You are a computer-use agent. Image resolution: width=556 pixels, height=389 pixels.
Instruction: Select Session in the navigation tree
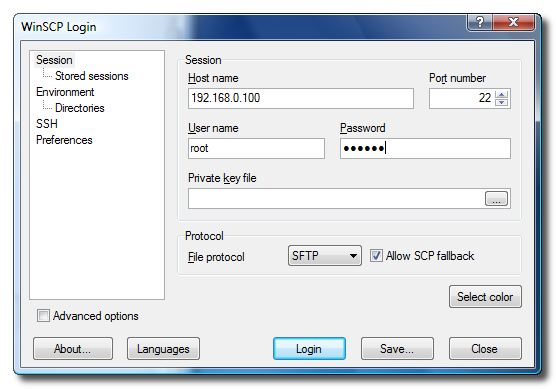tap(54, 60)
